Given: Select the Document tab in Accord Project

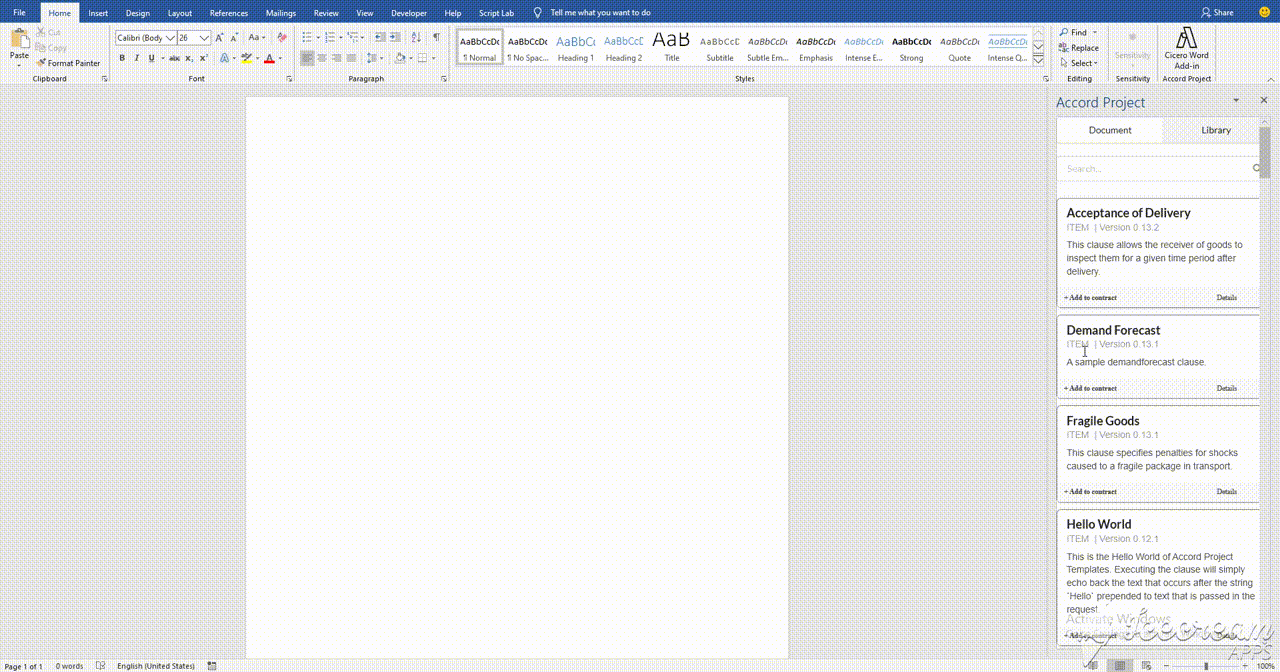Looking at the screenshot, I should [1110, 130].
